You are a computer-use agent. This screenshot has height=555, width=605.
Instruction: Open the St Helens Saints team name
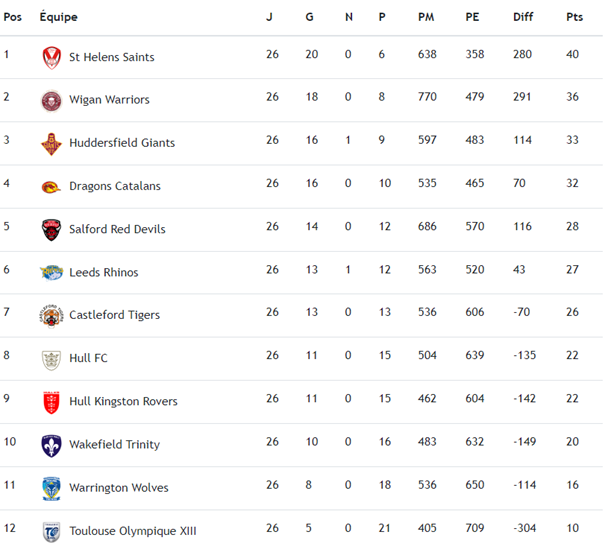point(112,58)
